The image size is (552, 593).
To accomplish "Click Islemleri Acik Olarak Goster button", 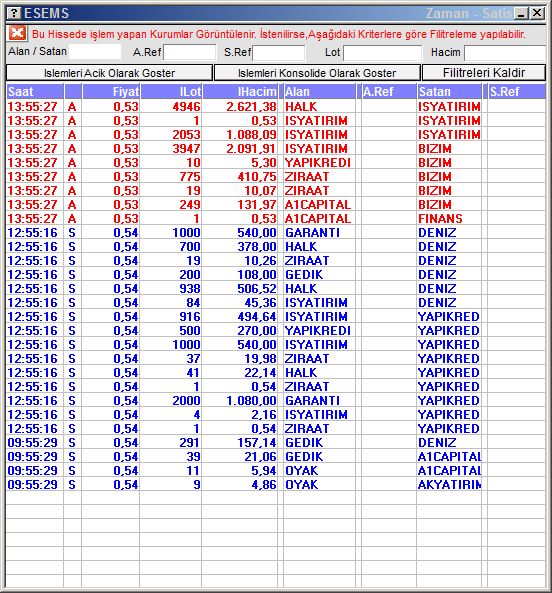I will [x=109, y=73].
